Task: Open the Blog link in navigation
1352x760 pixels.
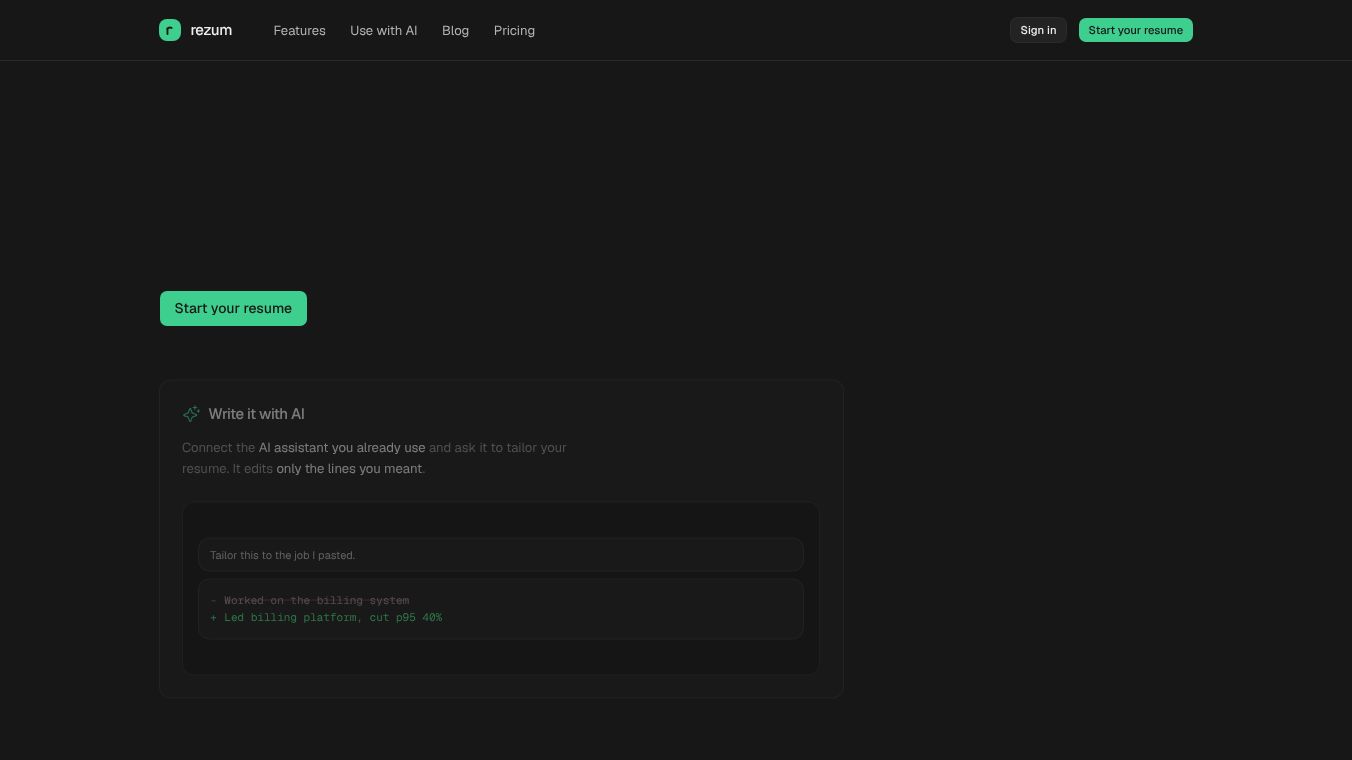Action: [455, 30]
